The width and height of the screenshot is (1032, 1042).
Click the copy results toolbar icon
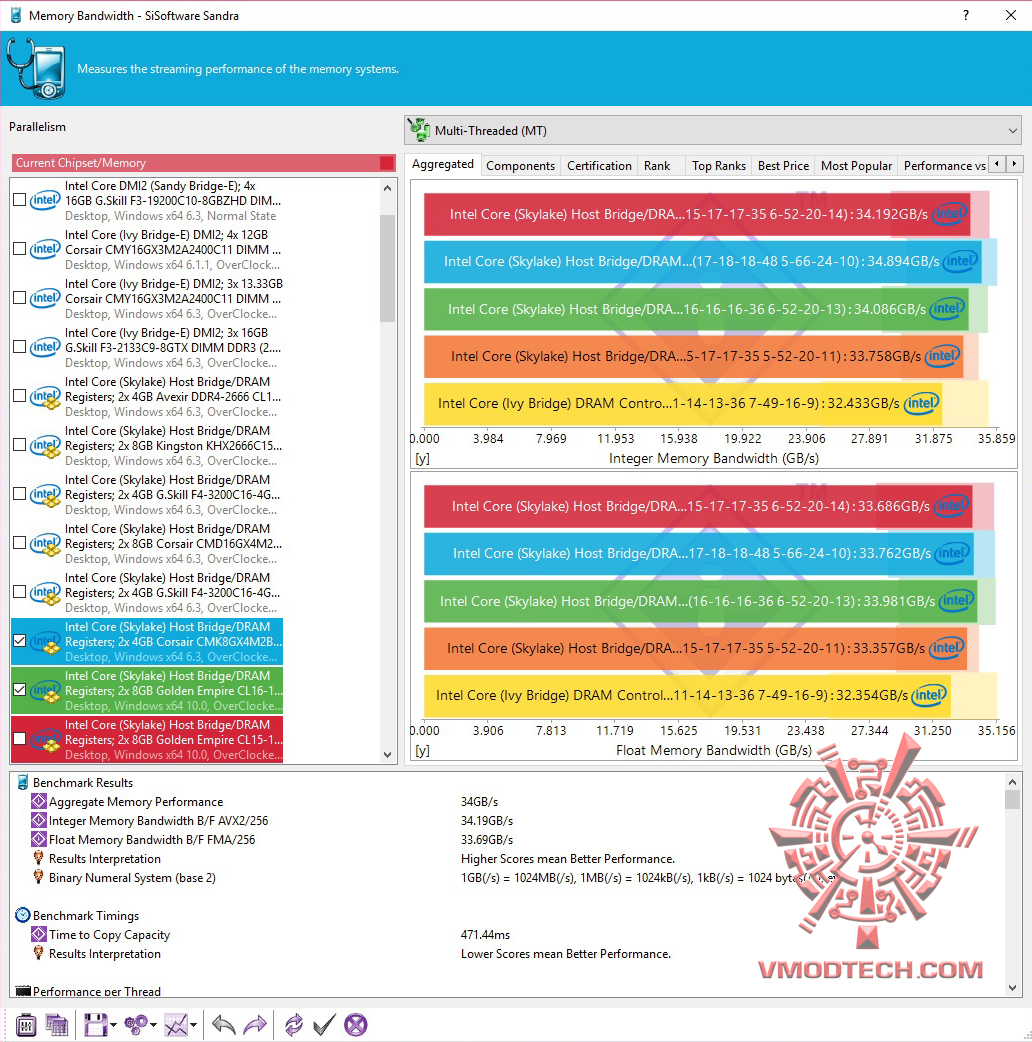click(56, 1025)
